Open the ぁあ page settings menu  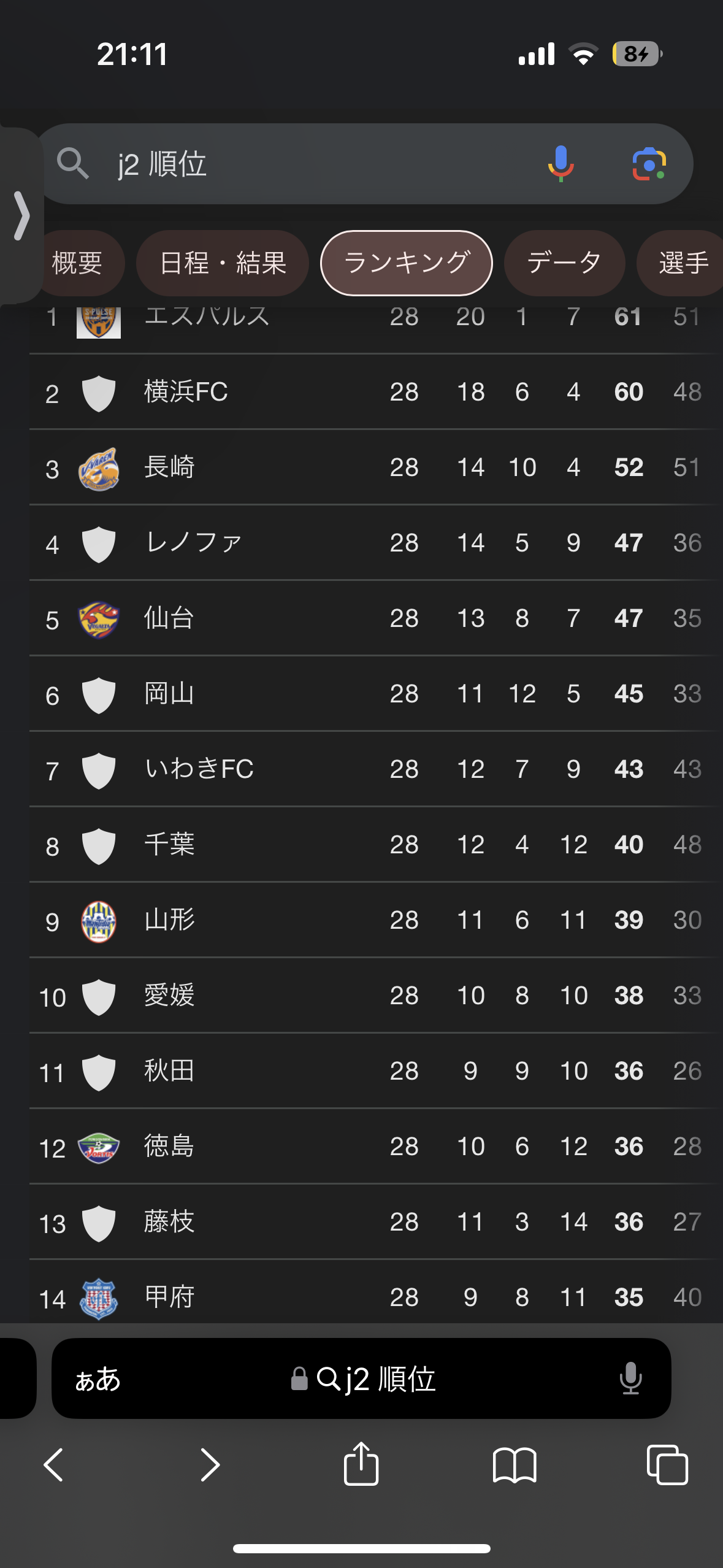(x=98, y=1379)
